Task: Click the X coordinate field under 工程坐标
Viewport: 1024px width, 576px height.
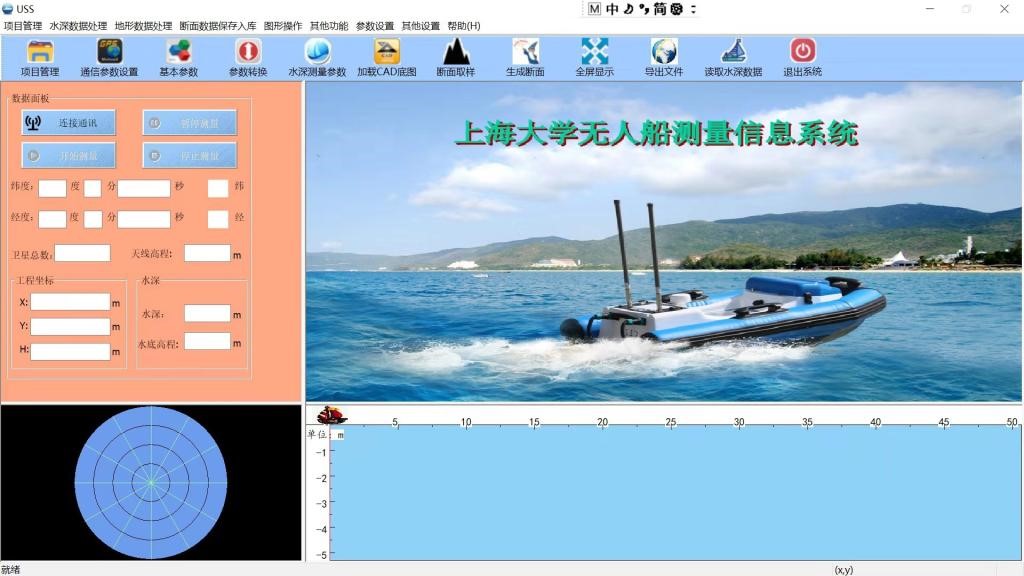Action: (x=71, y=302)
